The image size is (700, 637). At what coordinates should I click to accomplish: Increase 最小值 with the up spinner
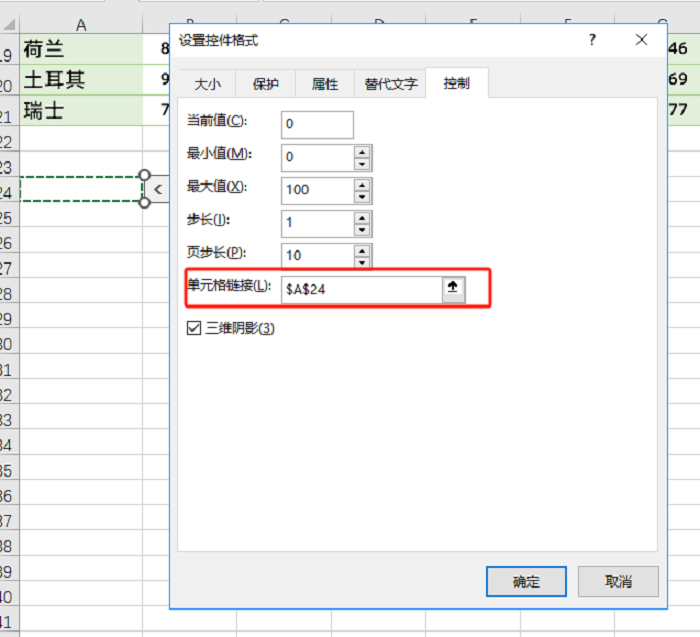coord(362,151)
